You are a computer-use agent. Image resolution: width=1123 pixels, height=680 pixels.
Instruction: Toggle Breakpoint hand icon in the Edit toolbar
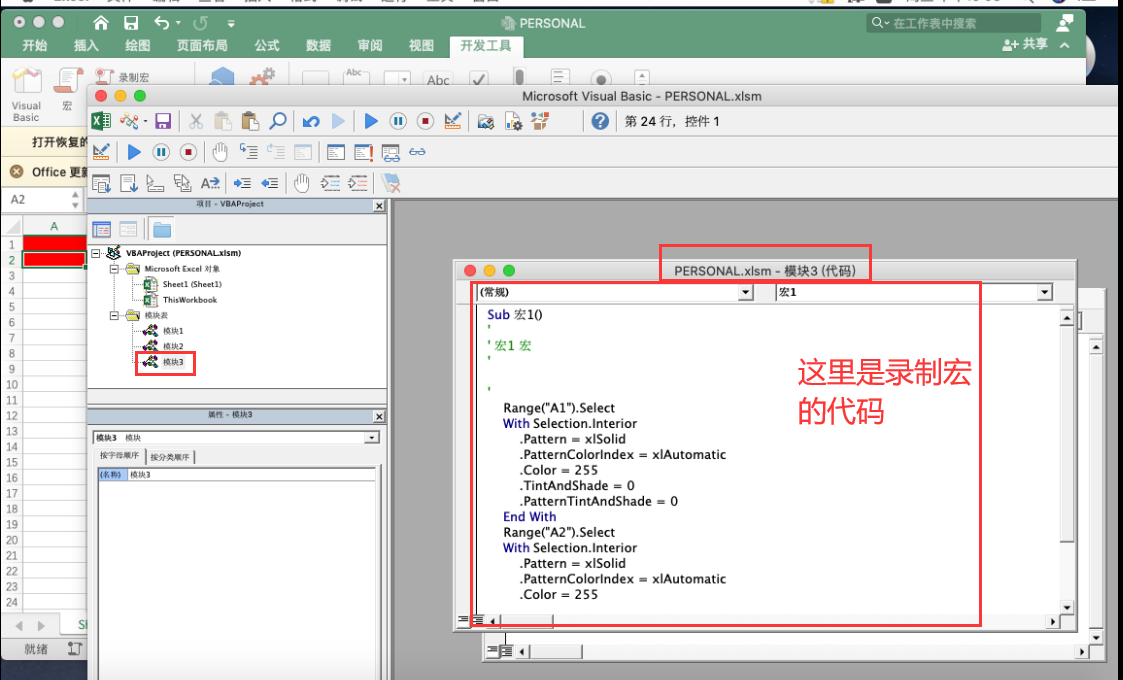point(302,184)
